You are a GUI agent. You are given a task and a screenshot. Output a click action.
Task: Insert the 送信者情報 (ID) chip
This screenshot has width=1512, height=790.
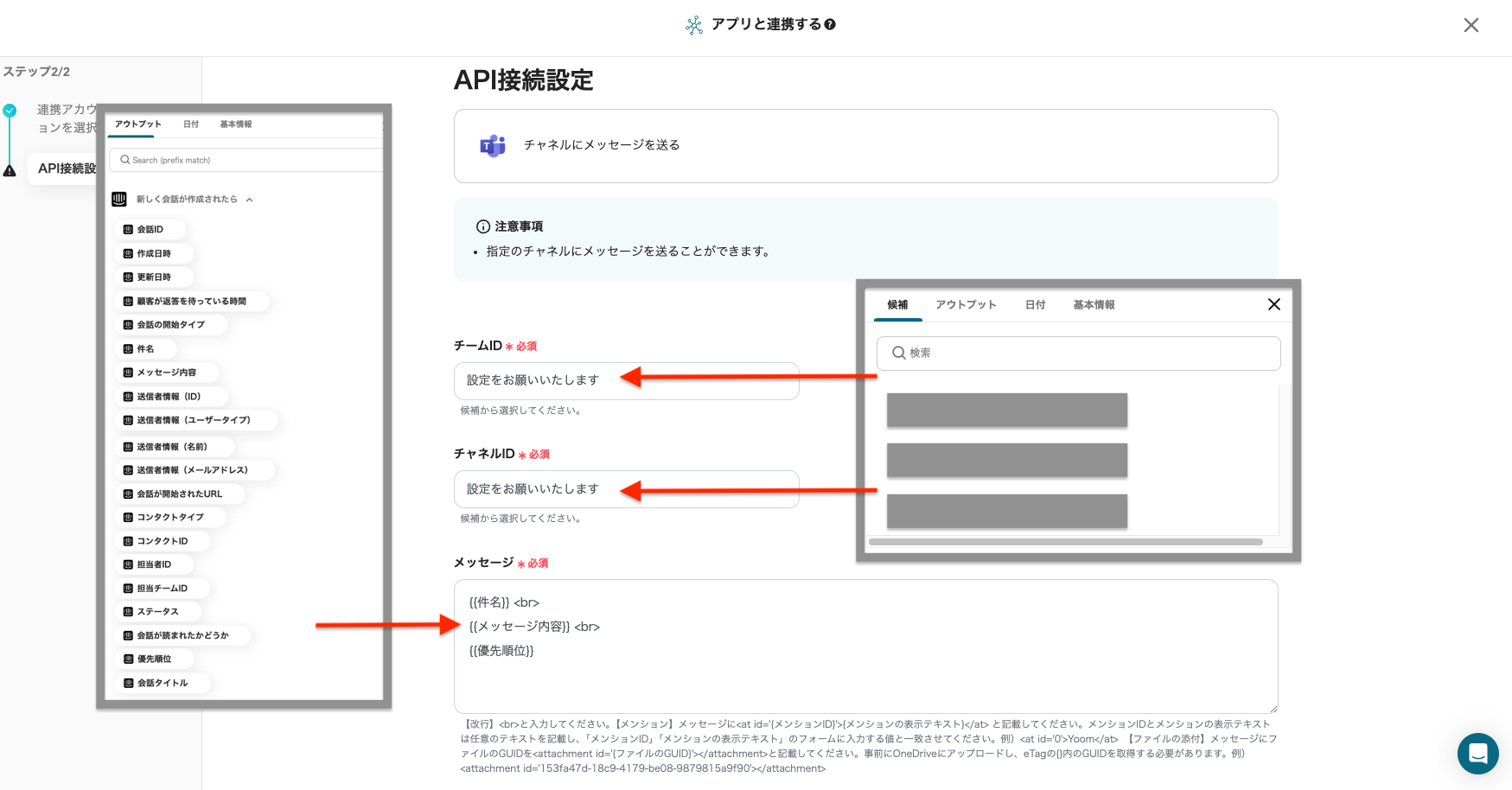pos(171,397)
